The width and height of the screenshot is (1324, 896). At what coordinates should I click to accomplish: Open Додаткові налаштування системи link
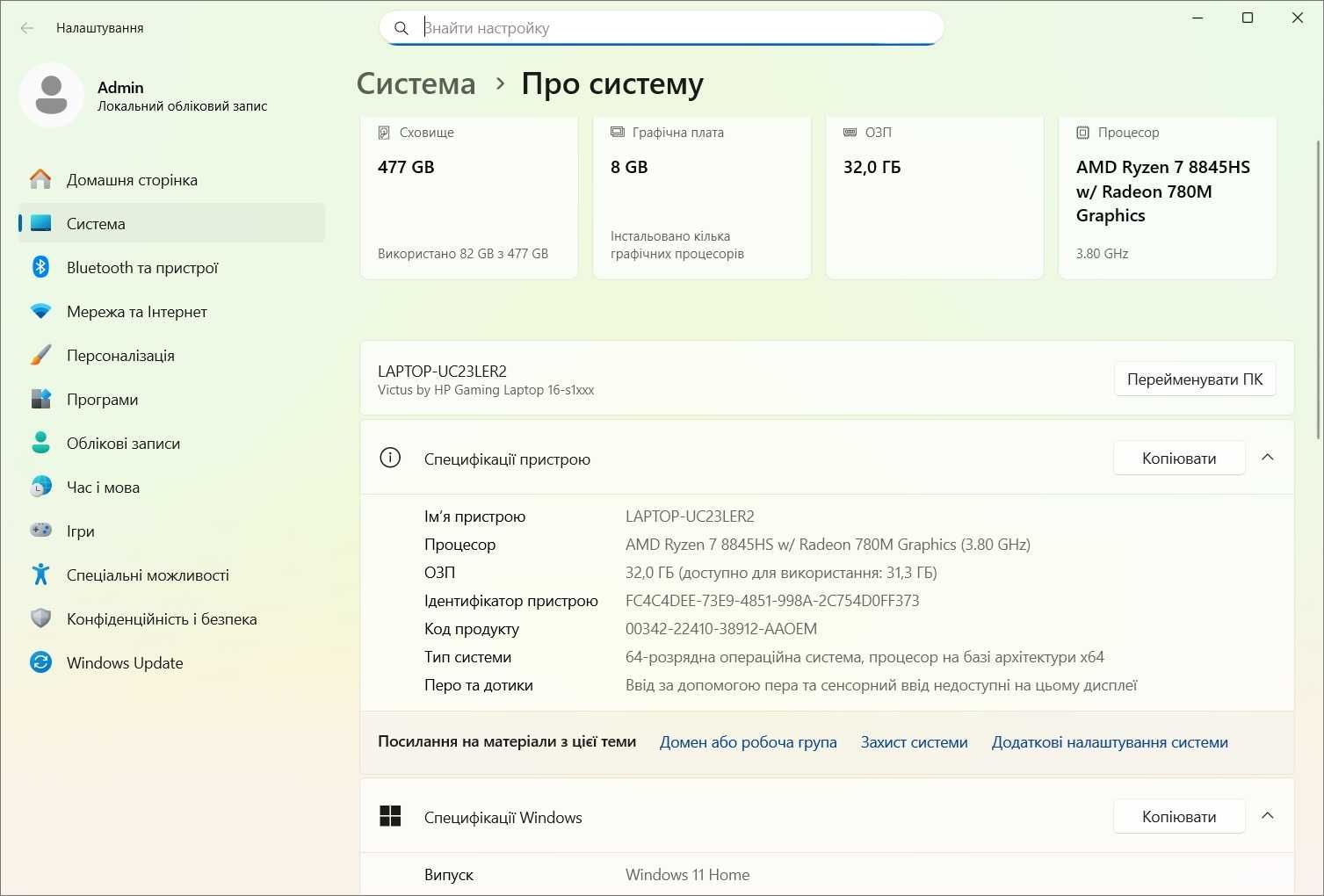[x=1110, y=742]
